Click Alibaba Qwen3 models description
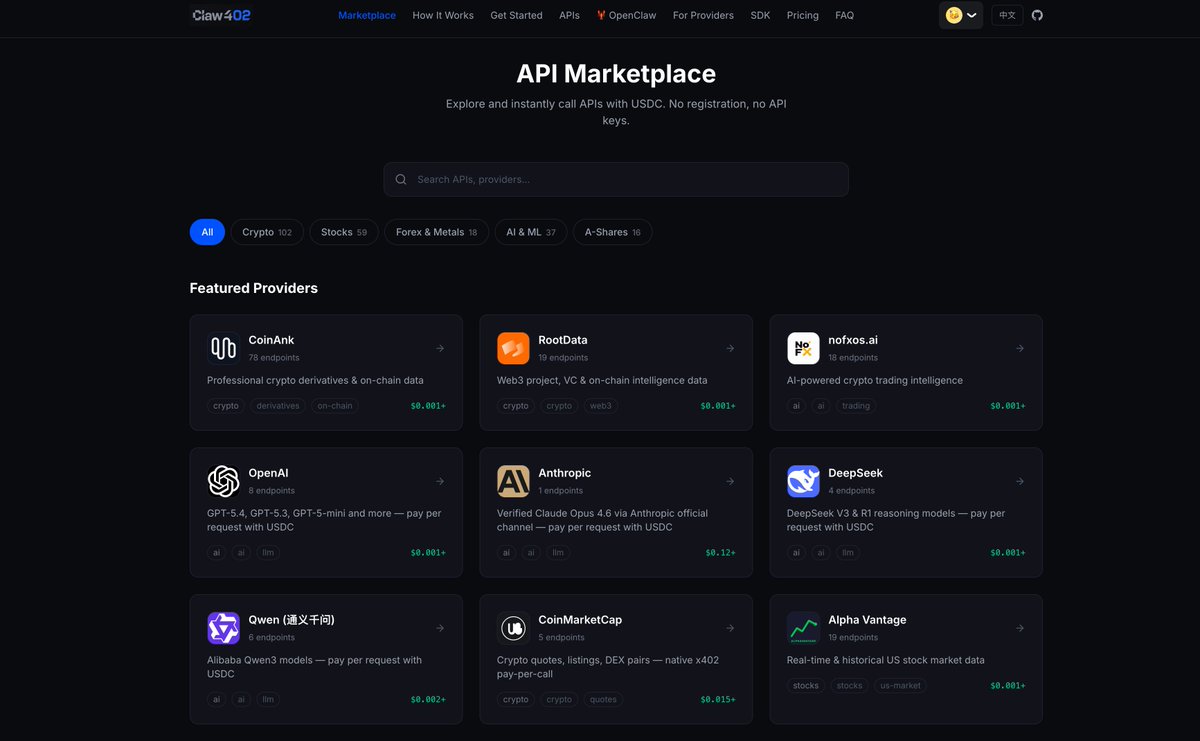 click(314, 667)
